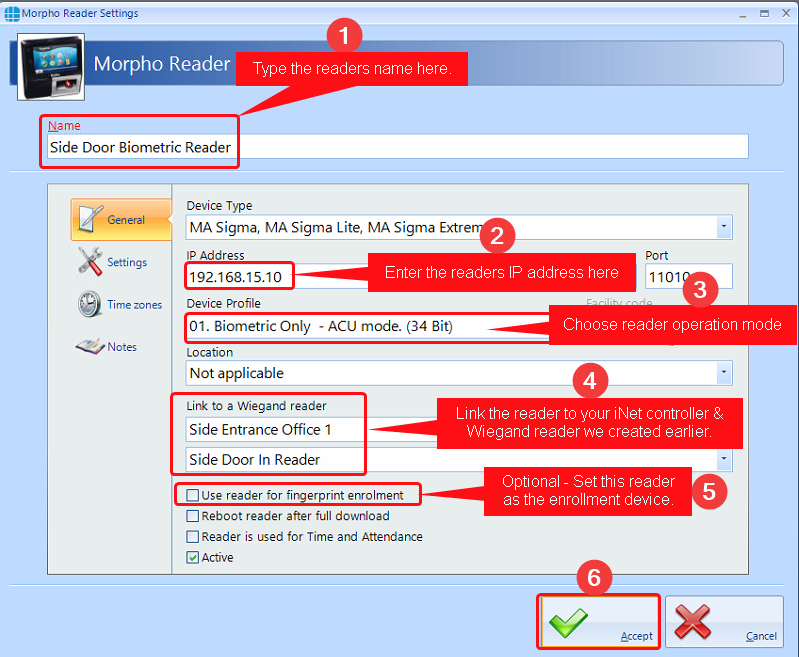This screenshot has height=657, width=799.
Task: Click the IP Address label
Action: pyautogui.click(x=215, y=255)
